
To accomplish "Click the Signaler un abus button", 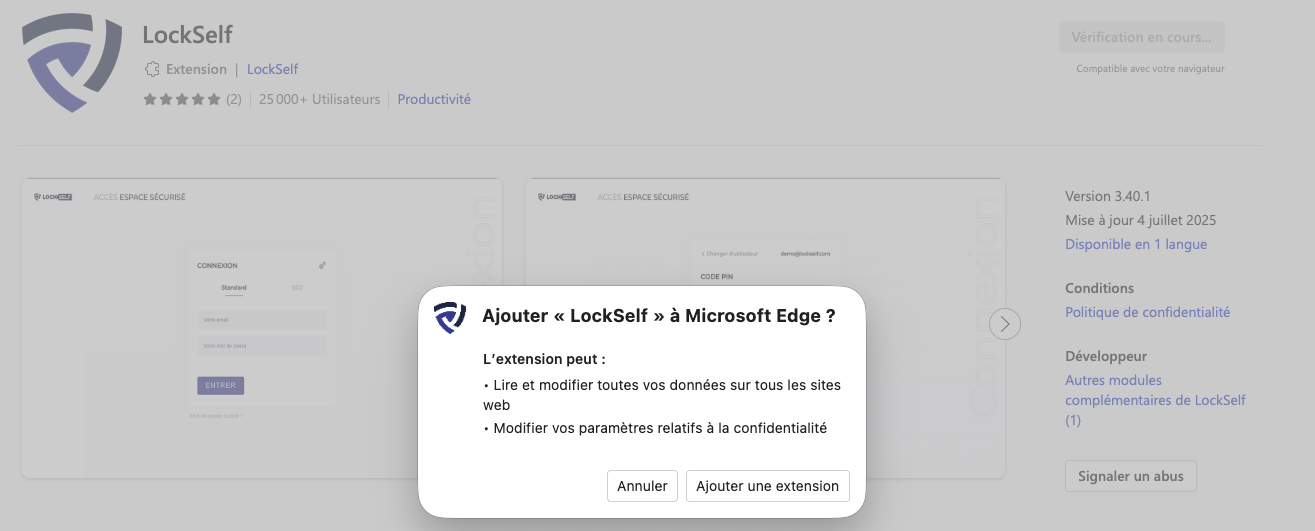I will click(1131, 476).
